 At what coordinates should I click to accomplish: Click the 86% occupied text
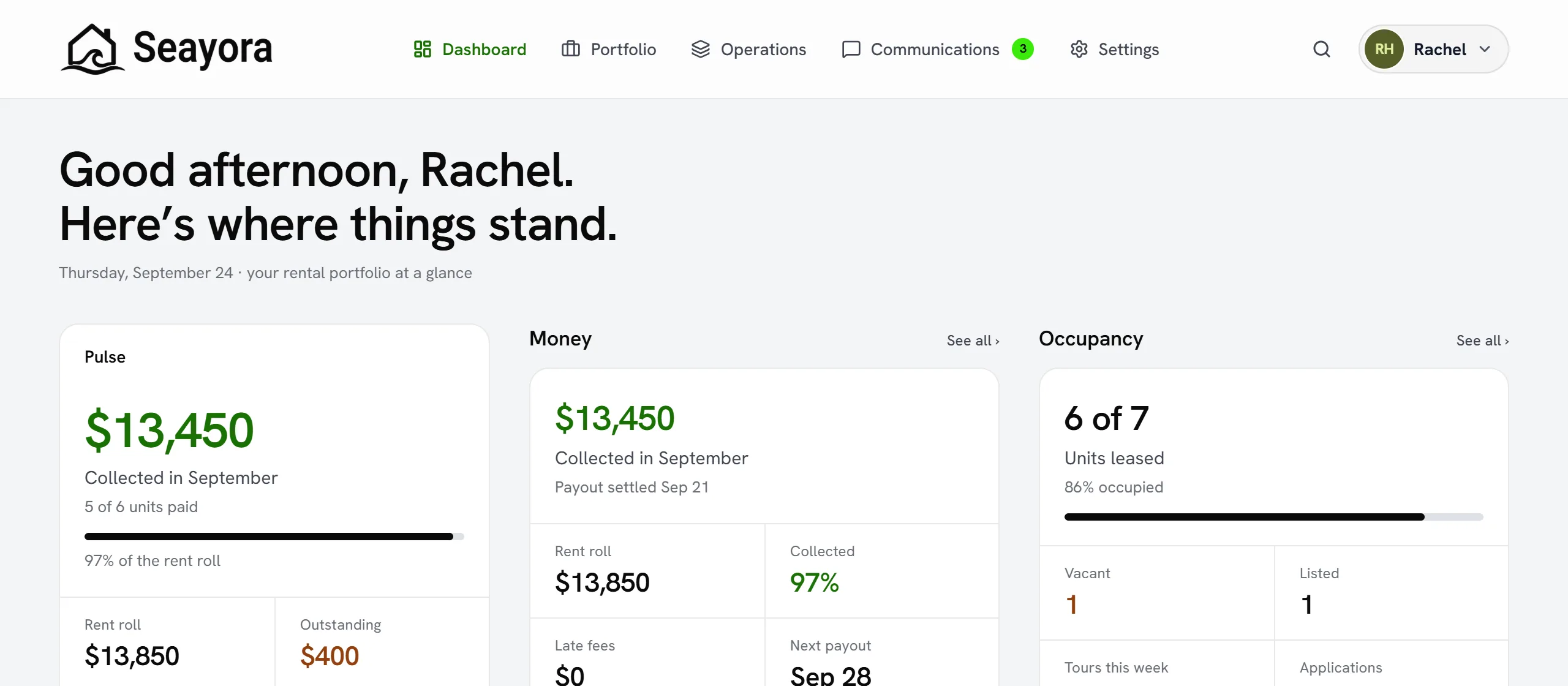(1114, 488)
